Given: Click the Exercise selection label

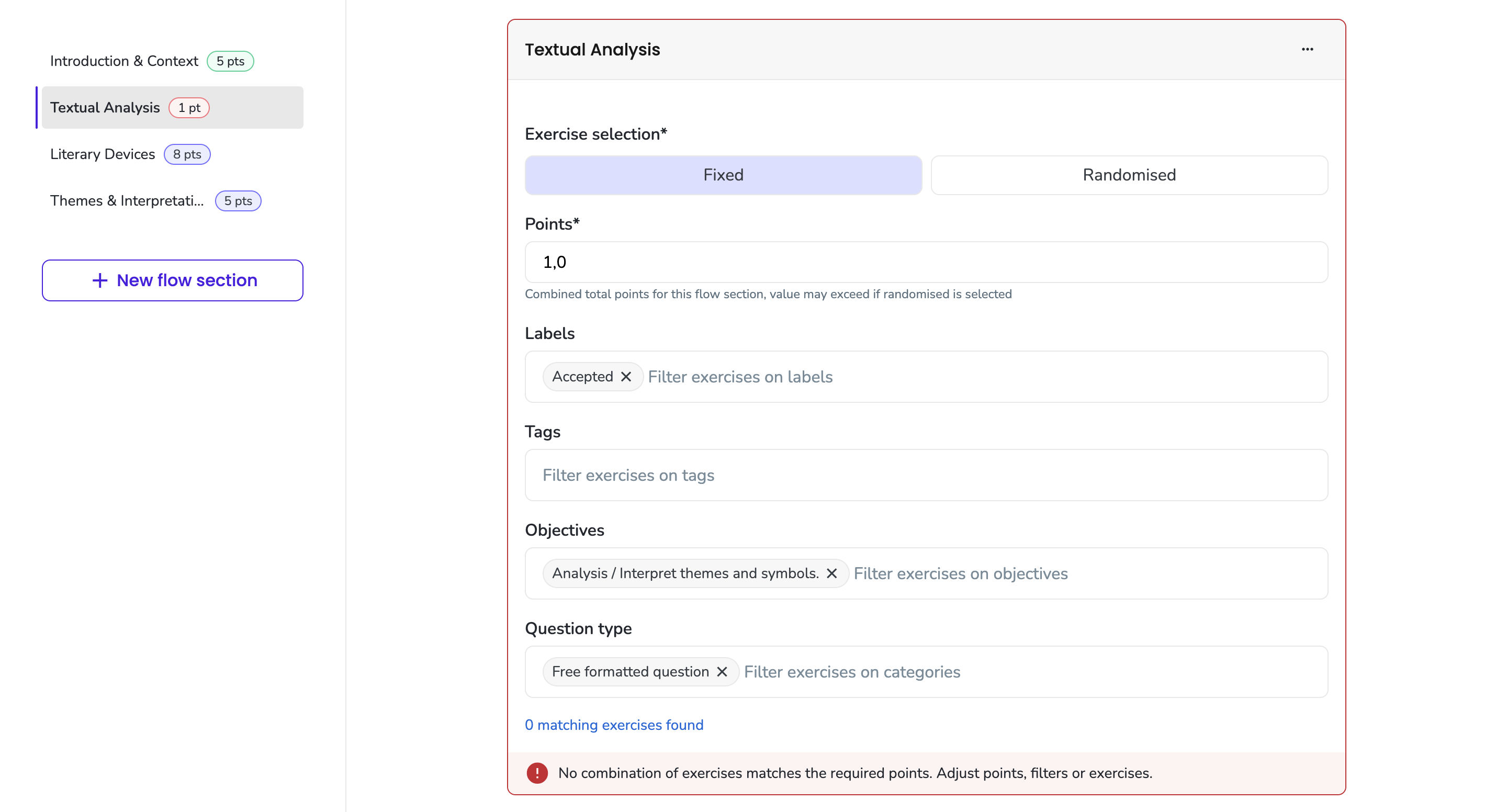Looking at the screenshot, I should [x=595, y=134].
